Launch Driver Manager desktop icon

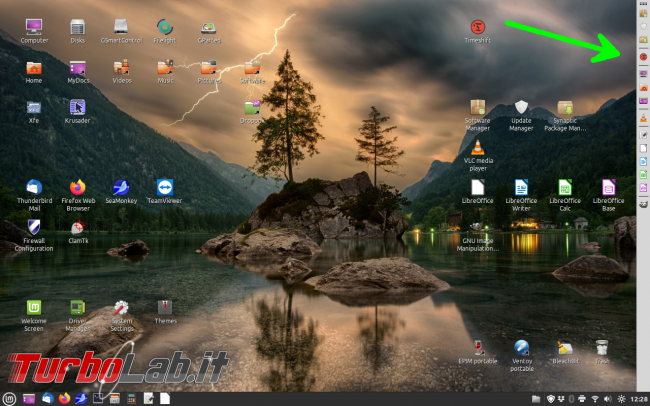point(78,308)
